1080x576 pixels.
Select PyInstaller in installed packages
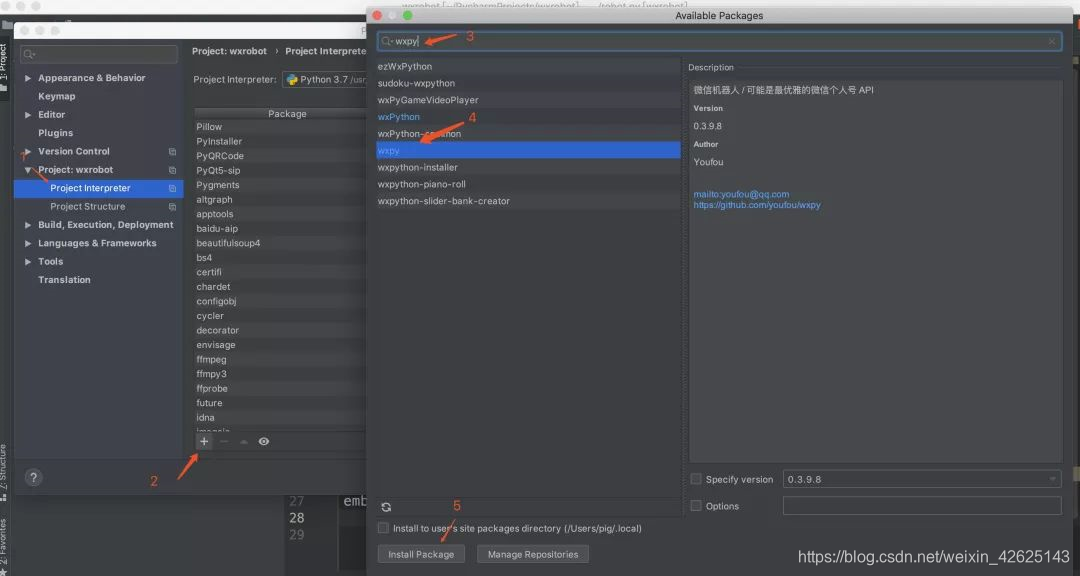coord(280,141)
